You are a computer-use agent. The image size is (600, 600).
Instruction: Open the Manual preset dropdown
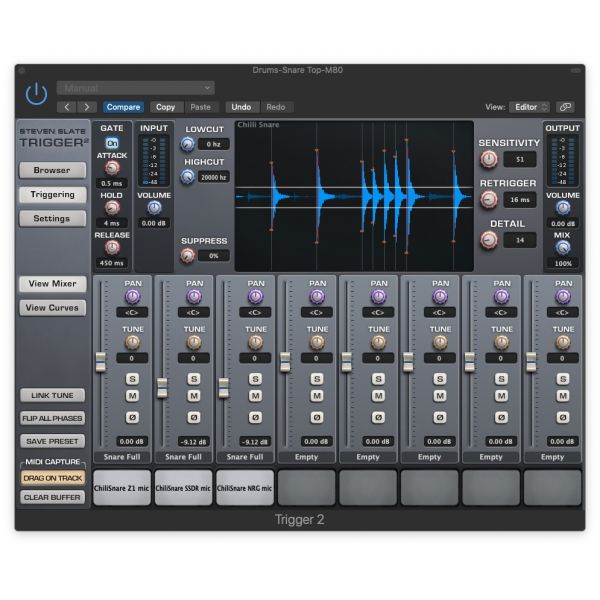(x=135, y=88)
